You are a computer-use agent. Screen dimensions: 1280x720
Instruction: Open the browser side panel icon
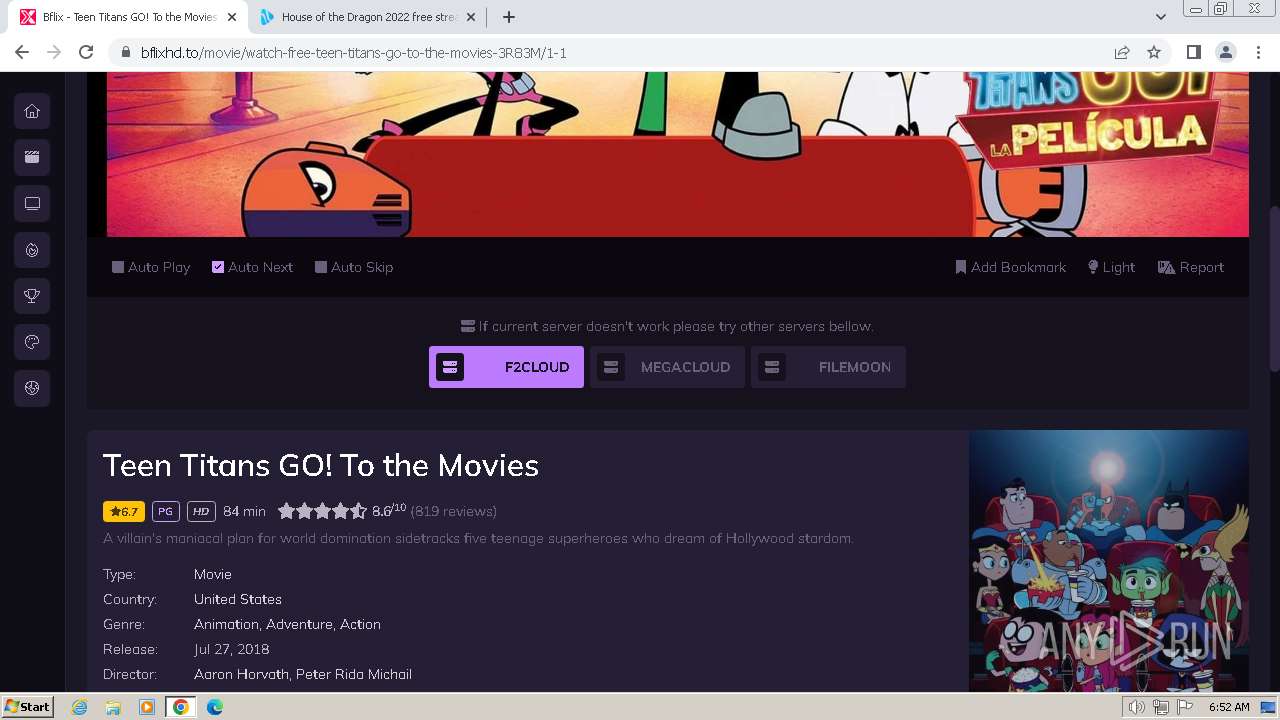click(1193, 52)
